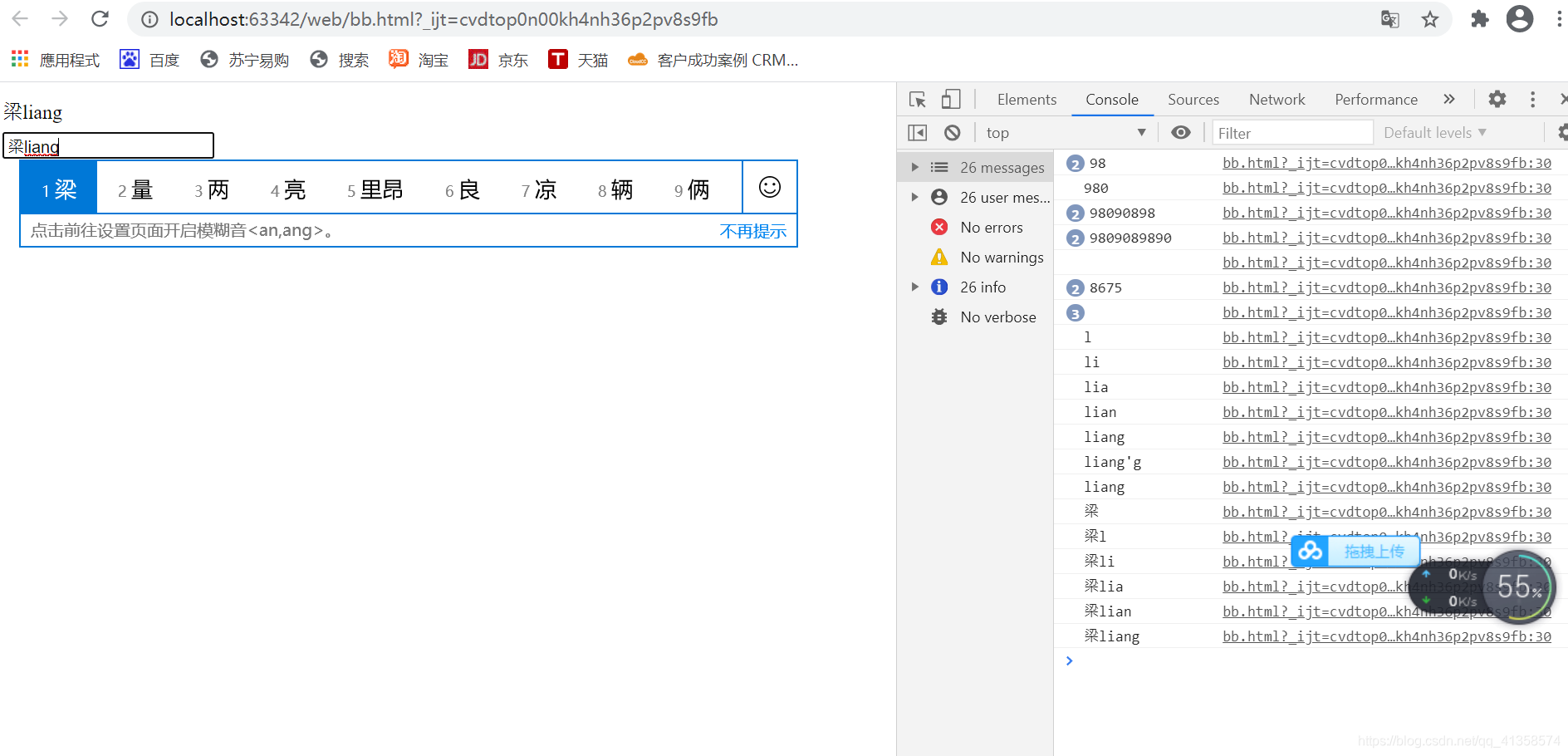1568x756 pixels.
Task: Open the 應用程式 apps shortcut
Action: click(x=56, y=60)
